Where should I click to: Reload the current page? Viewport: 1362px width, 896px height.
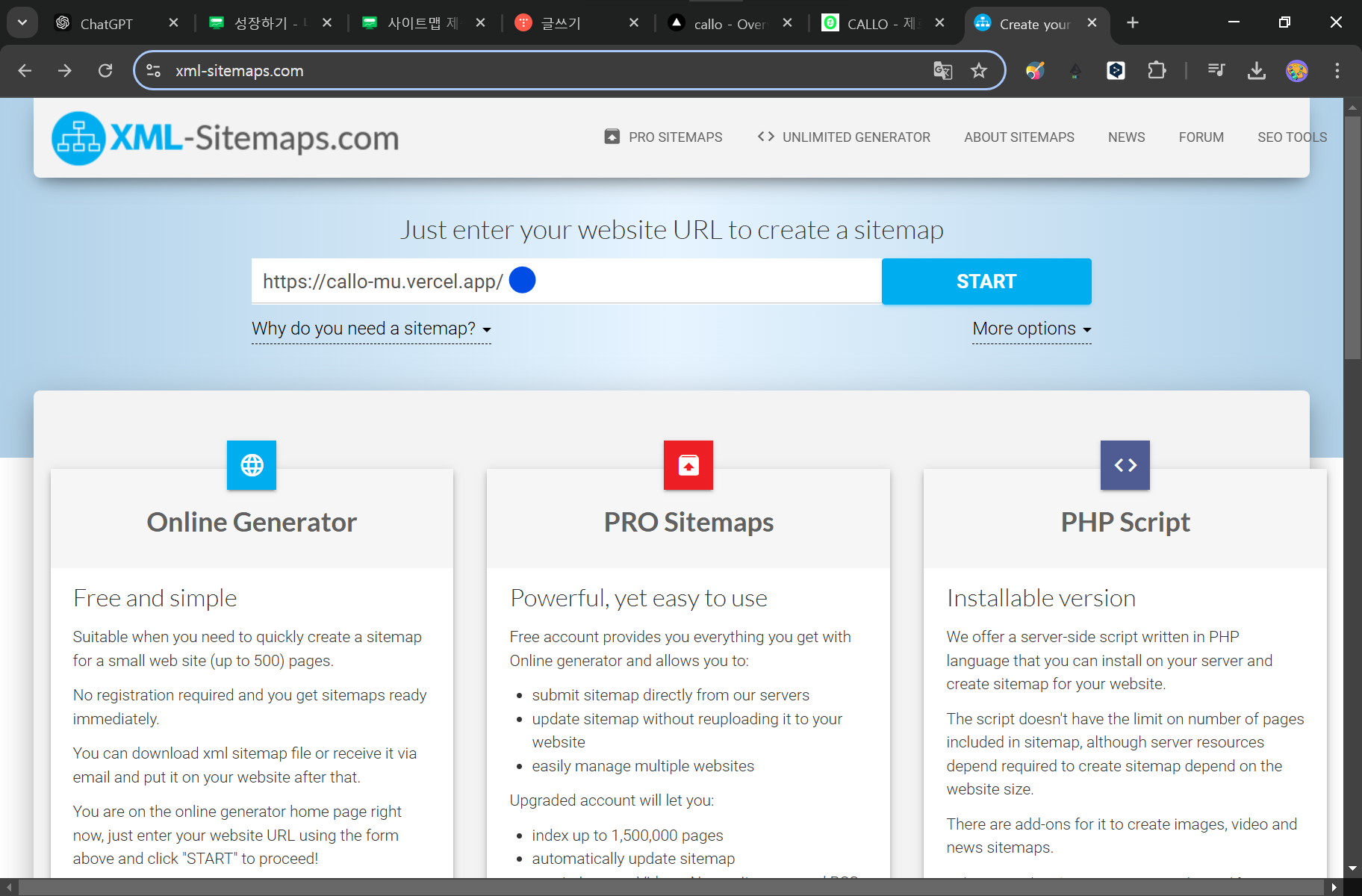coord(105,71)
